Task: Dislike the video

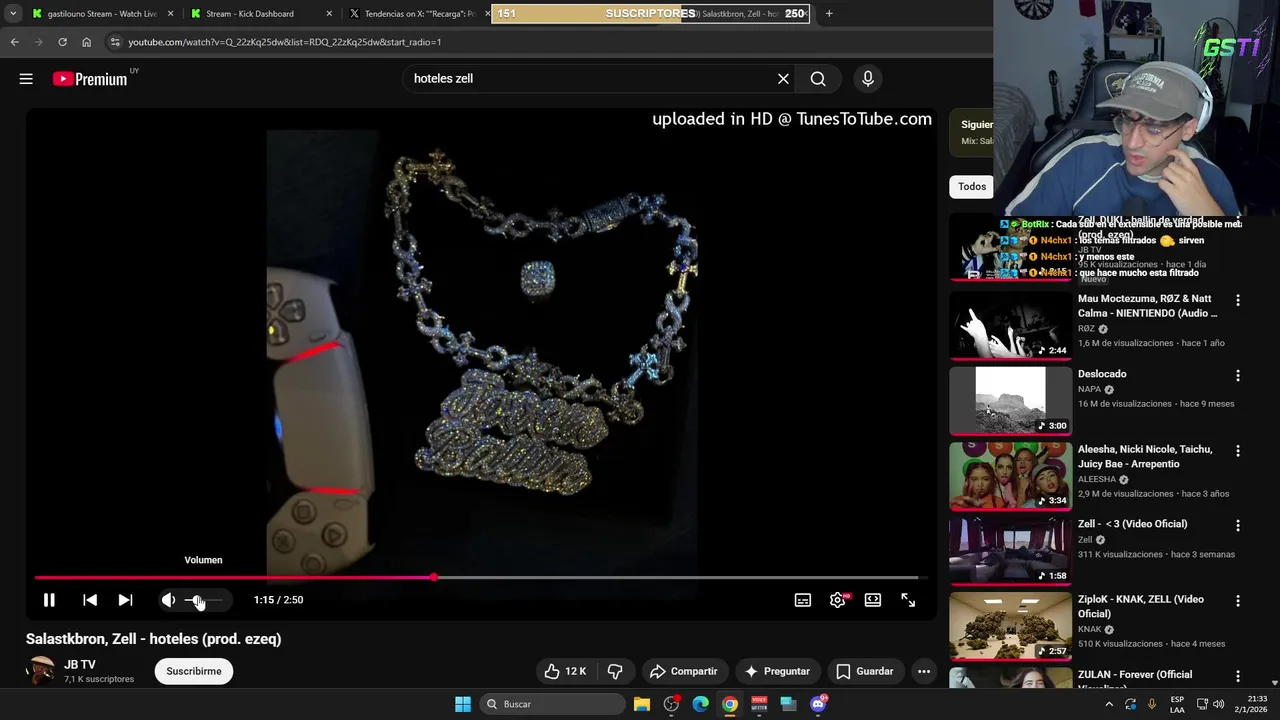Action: coord(615,671)
